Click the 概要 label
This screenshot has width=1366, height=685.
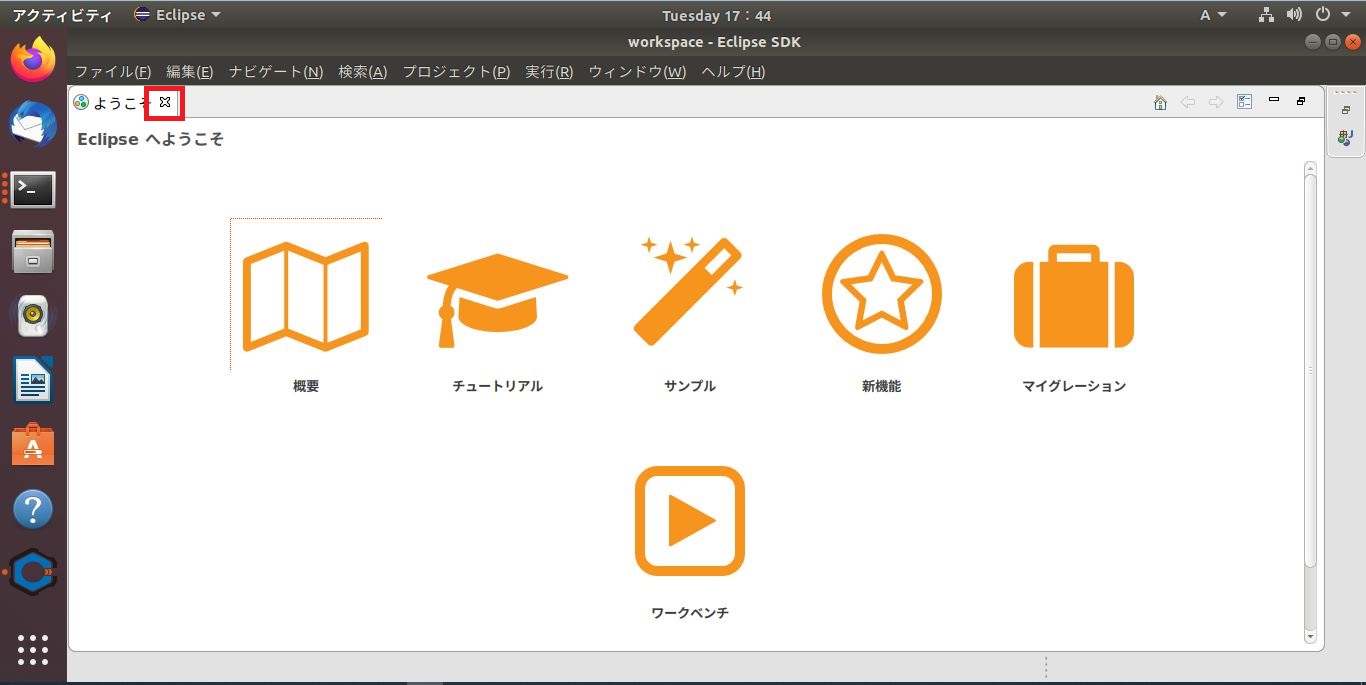coord(306,386)
